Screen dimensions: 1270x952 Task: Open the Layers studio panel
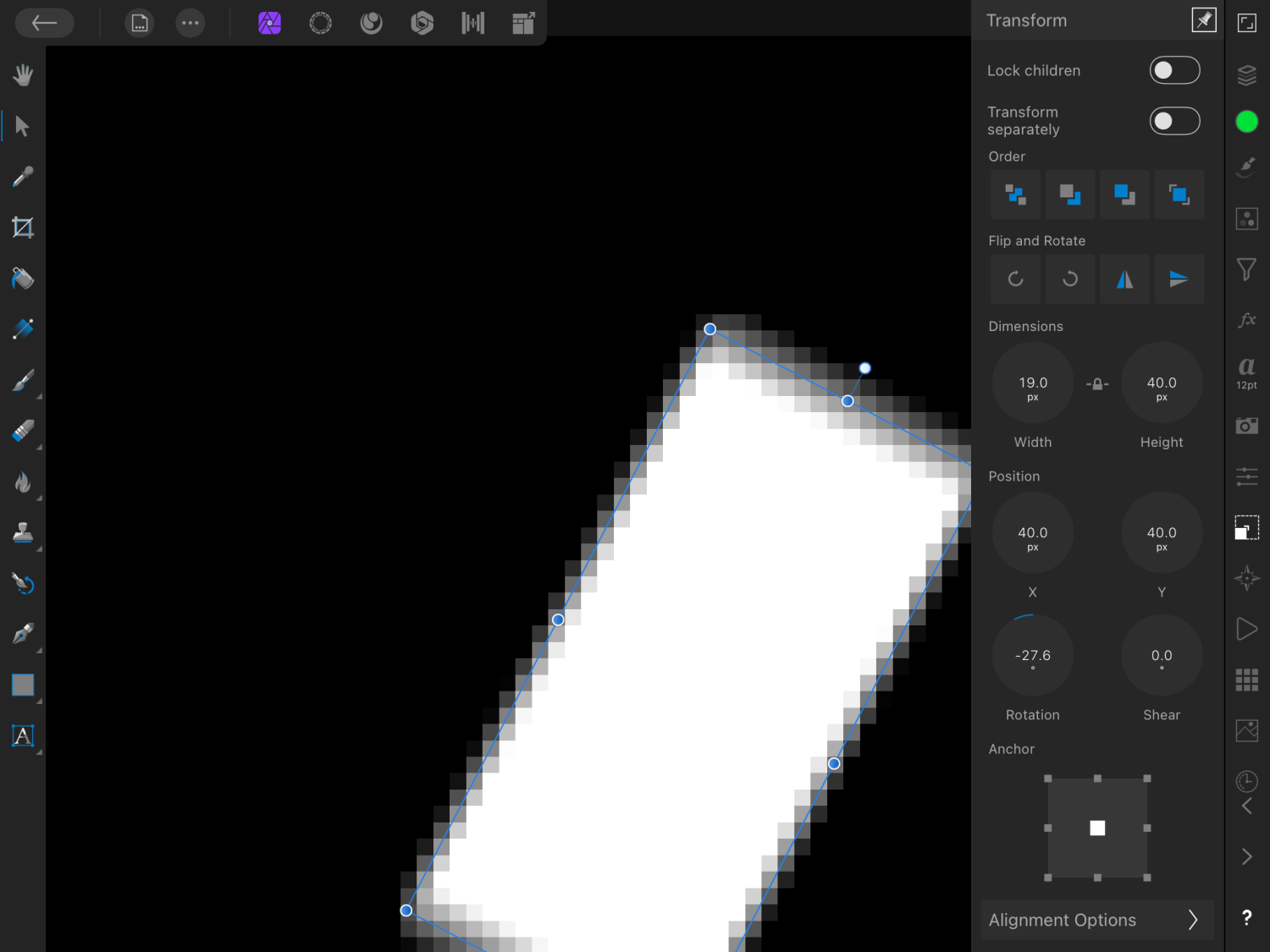pos(1246,75)
